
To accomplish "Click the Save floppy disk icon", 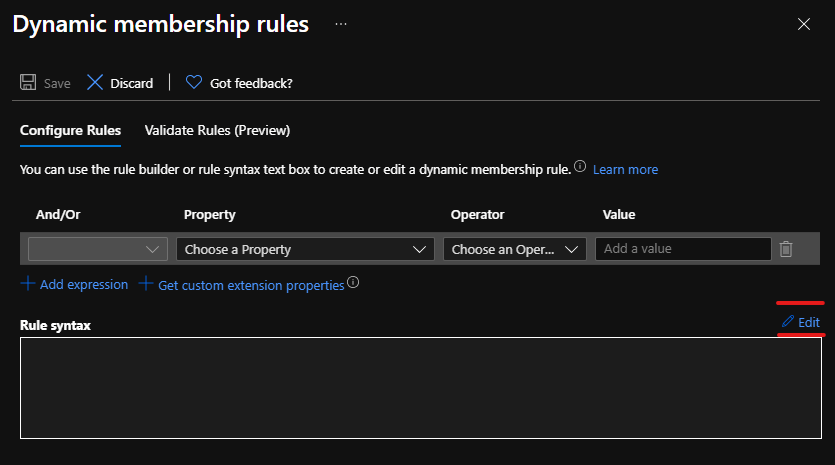I will 28,83.
